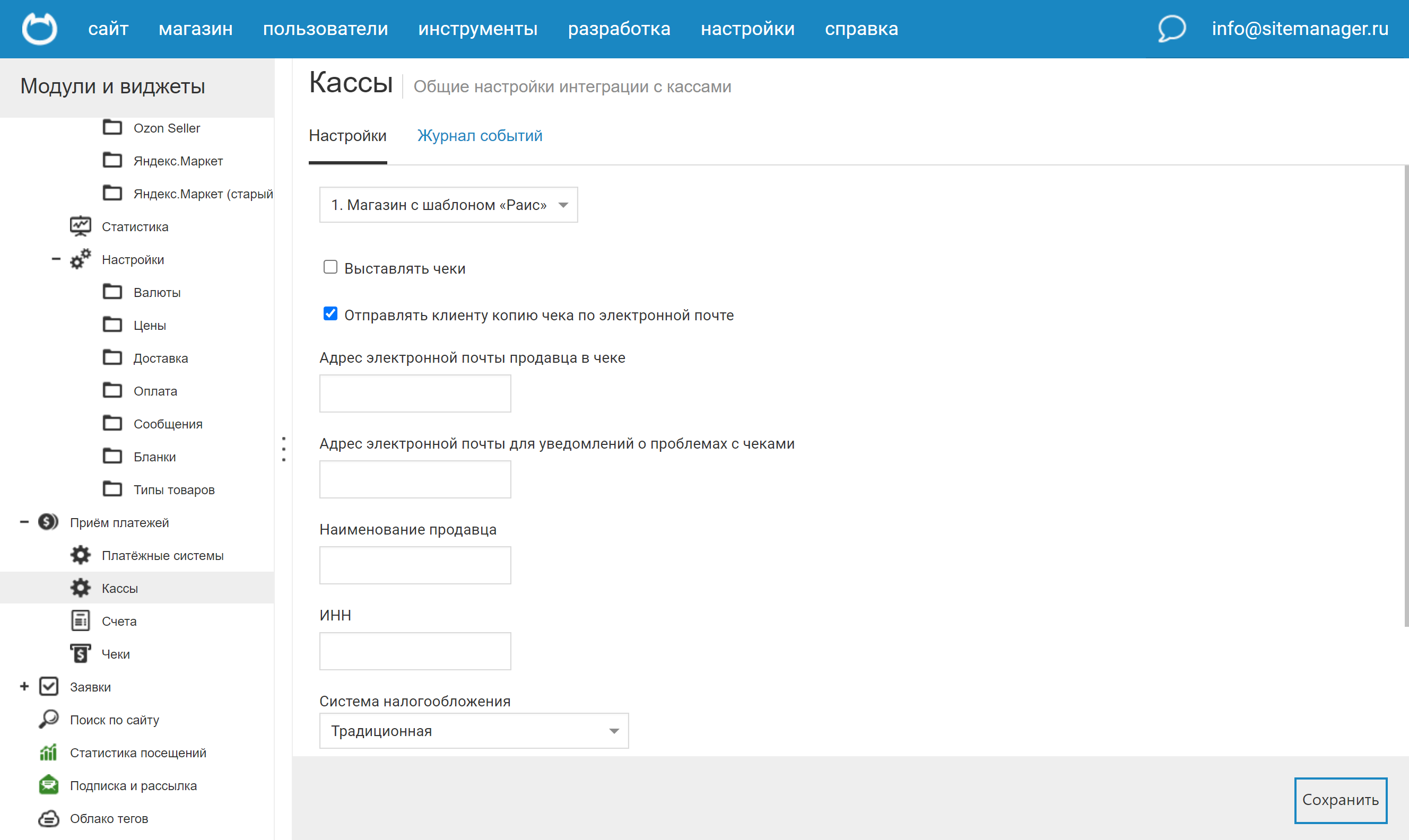The height and width of the screenshot is (840, 1409).
Task: Open the Чеки receipts icon
Action: point(80,653)
